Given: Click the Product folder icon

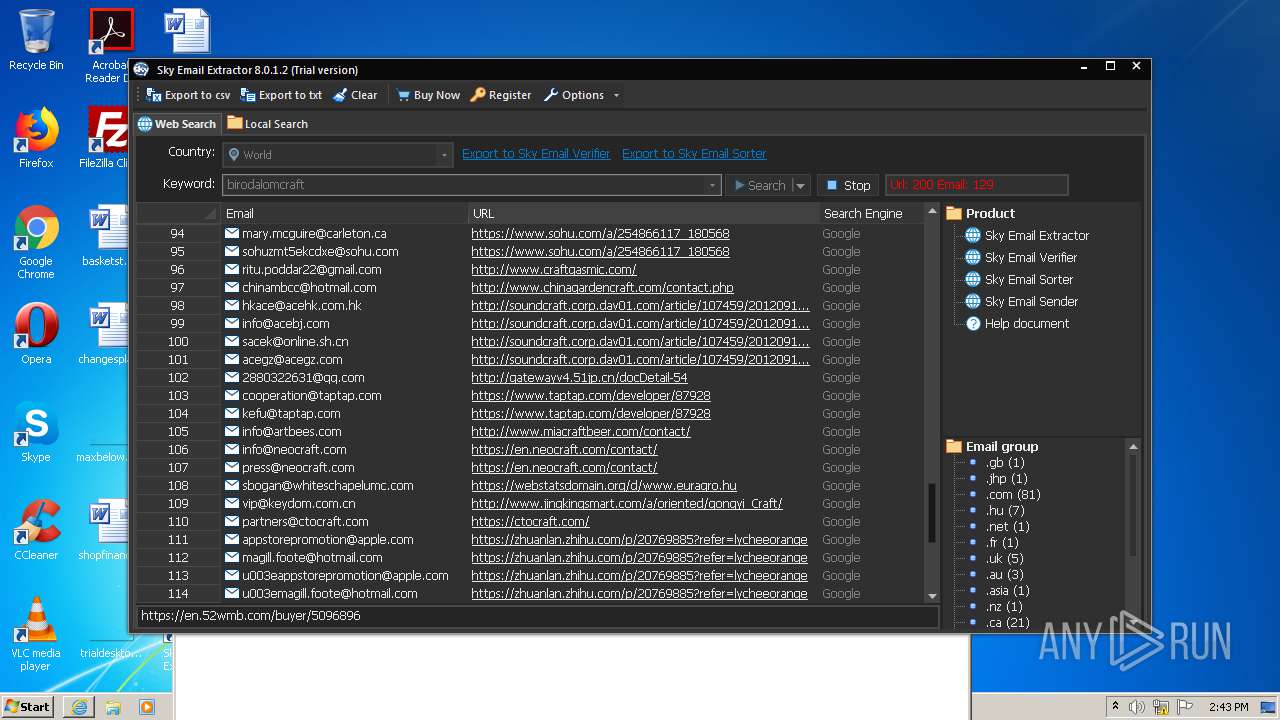Looking at the screenshot, I should [954, 213].
